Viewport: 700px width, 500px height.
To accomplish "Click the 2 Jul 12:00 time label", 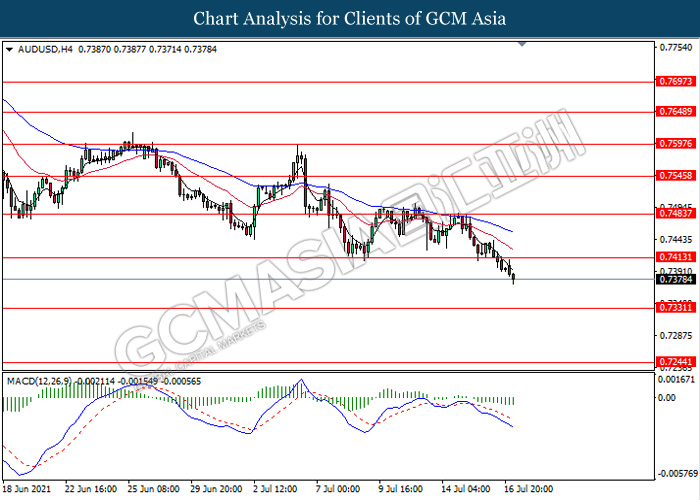I will click(x=273, y=489).
